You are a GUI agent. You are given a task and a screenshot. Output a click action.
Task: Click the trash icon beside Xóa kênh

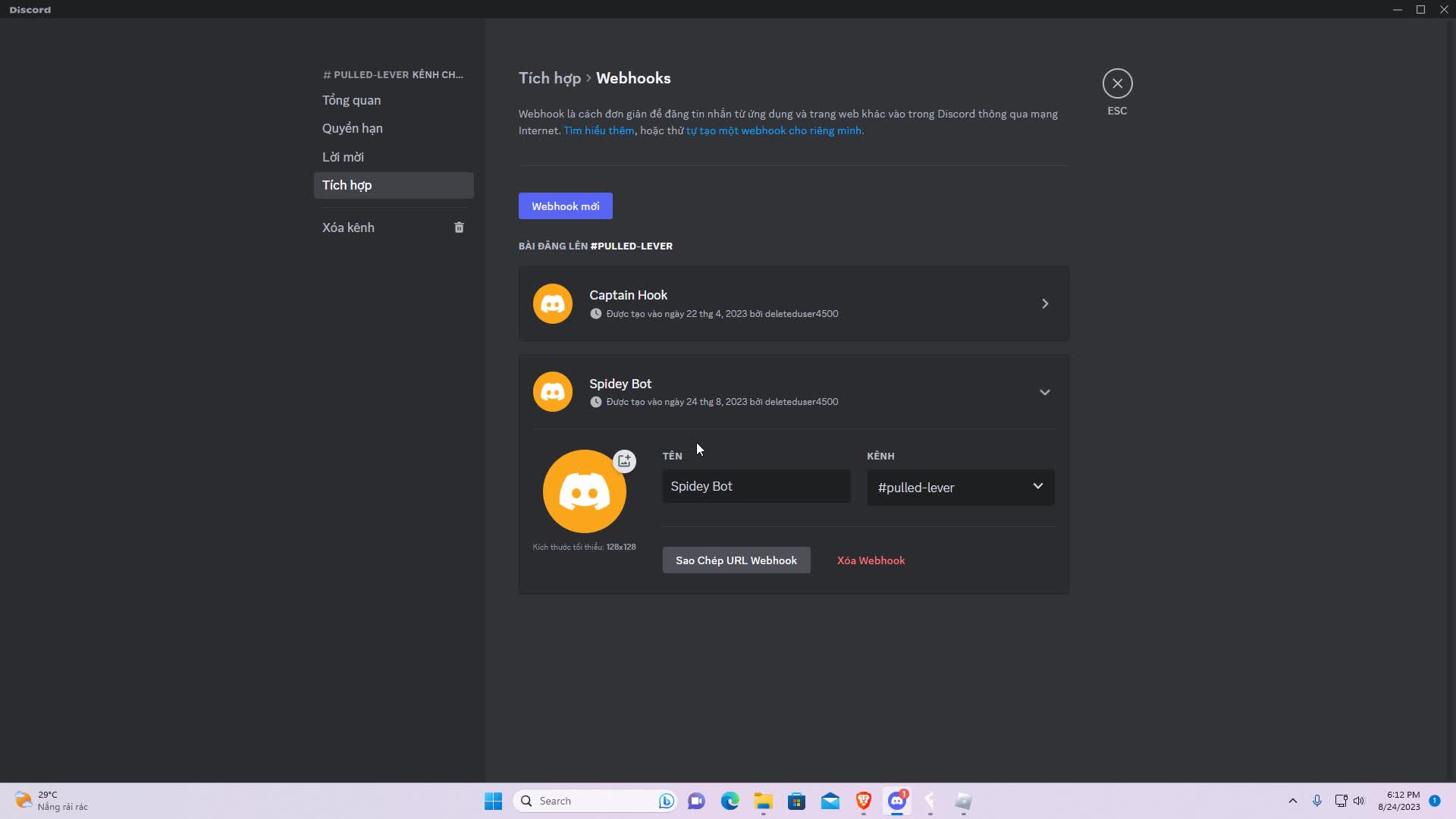click(459, 227)
